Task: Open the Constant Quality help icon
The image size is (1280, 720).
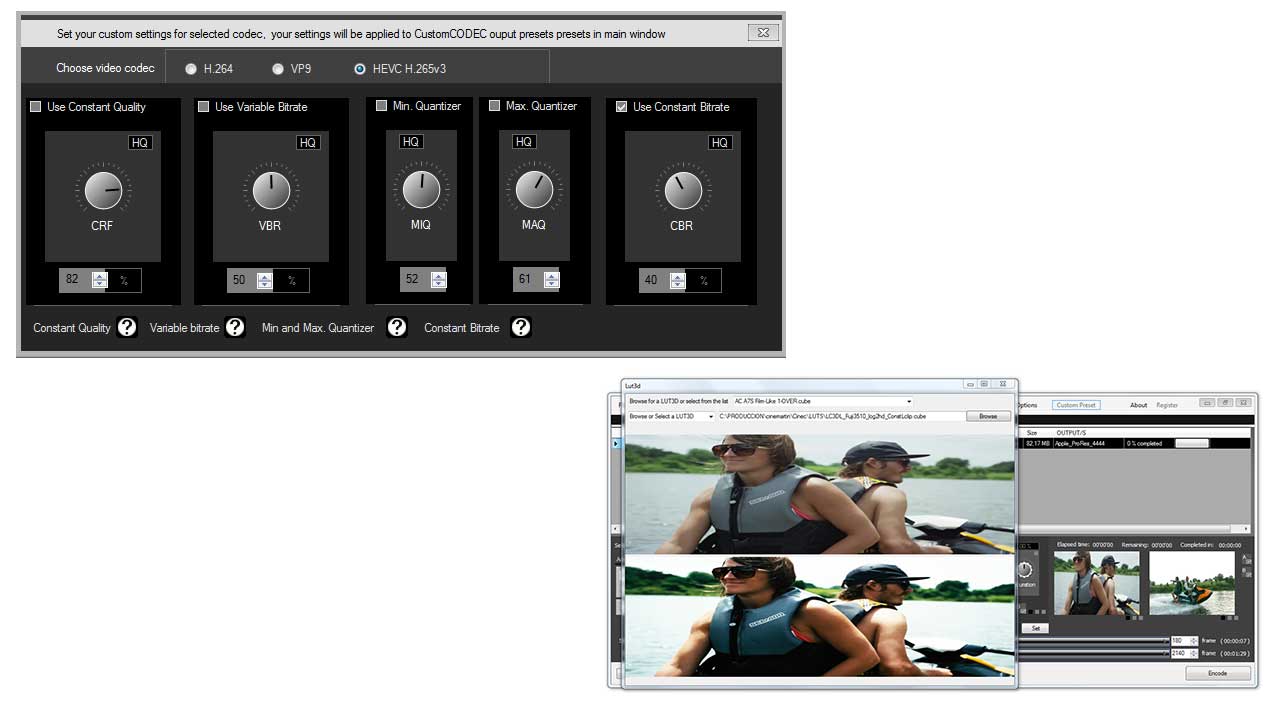Action: coord(127,327)
